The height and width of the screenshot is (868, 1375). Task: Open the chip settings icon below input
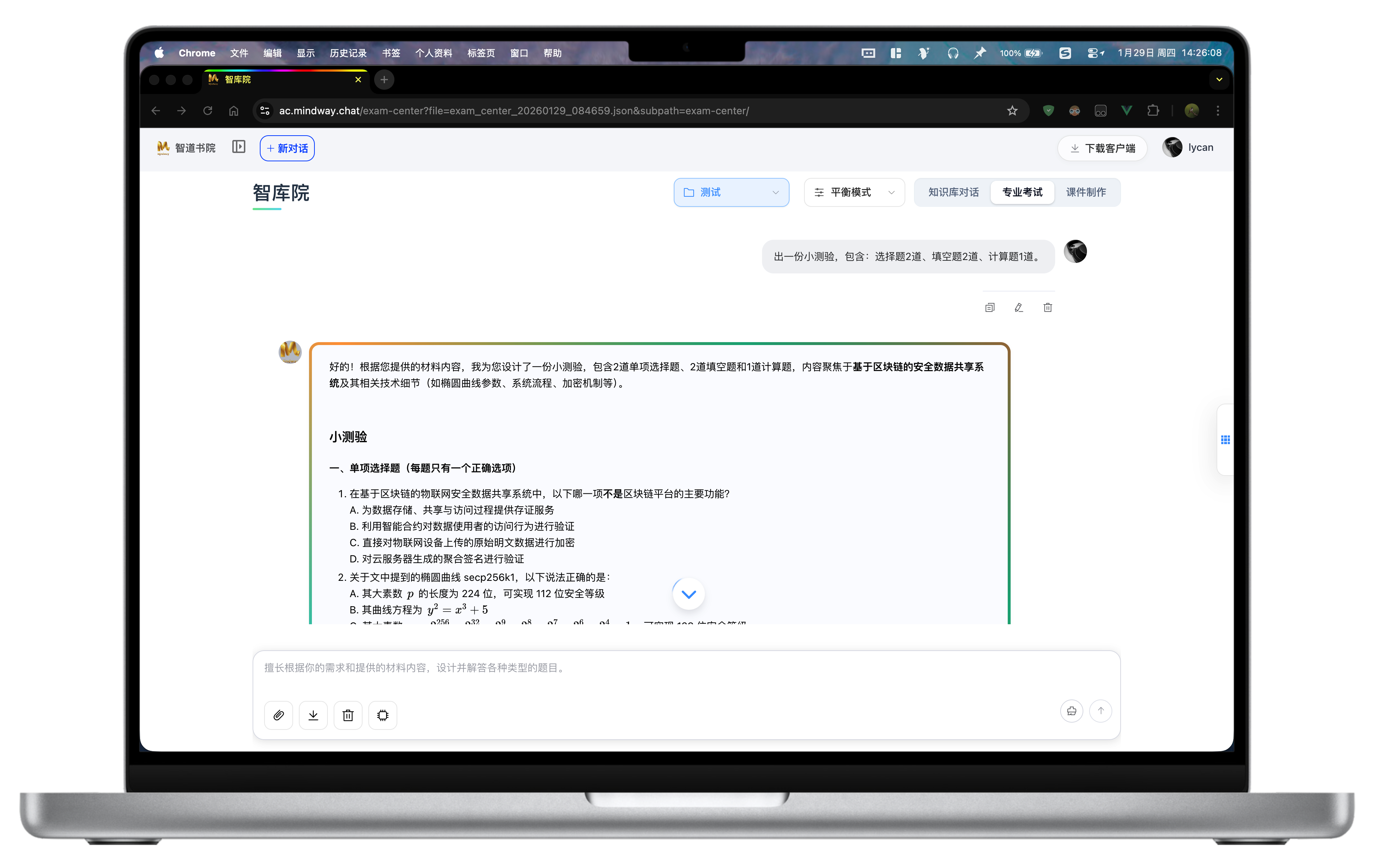[x=383, y=715]
